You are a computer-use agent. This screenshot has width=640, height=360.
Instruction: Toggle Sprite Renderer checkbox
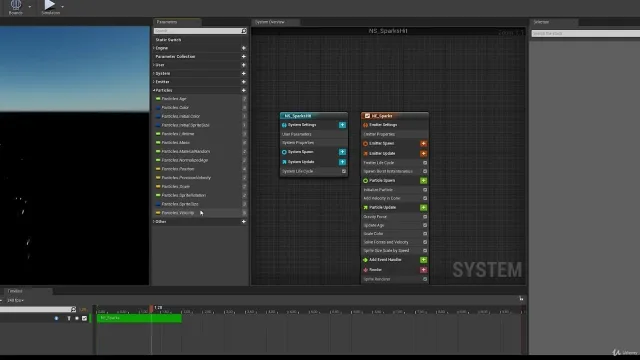pos(425,279)
